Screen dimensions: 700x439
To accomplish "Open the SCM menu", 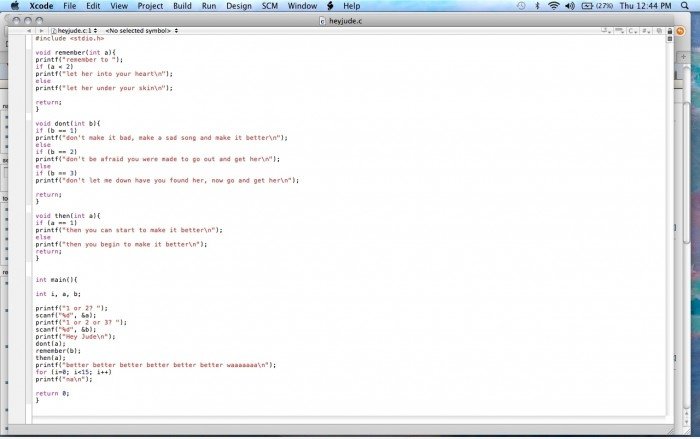I will tap(270, 6).
